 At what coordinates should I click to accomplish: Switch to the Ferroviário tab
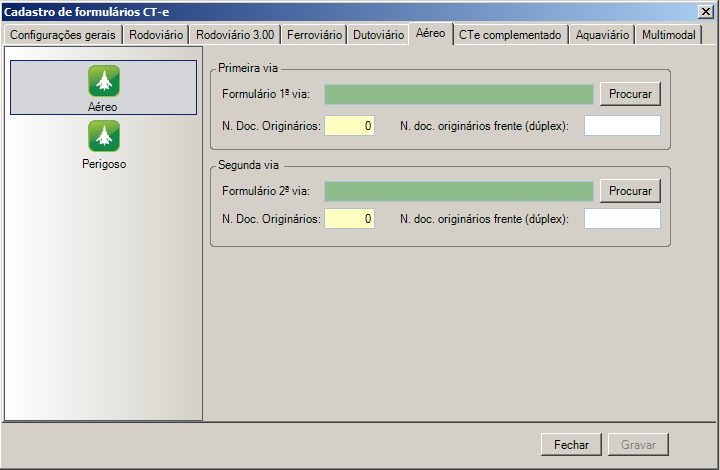314,35
